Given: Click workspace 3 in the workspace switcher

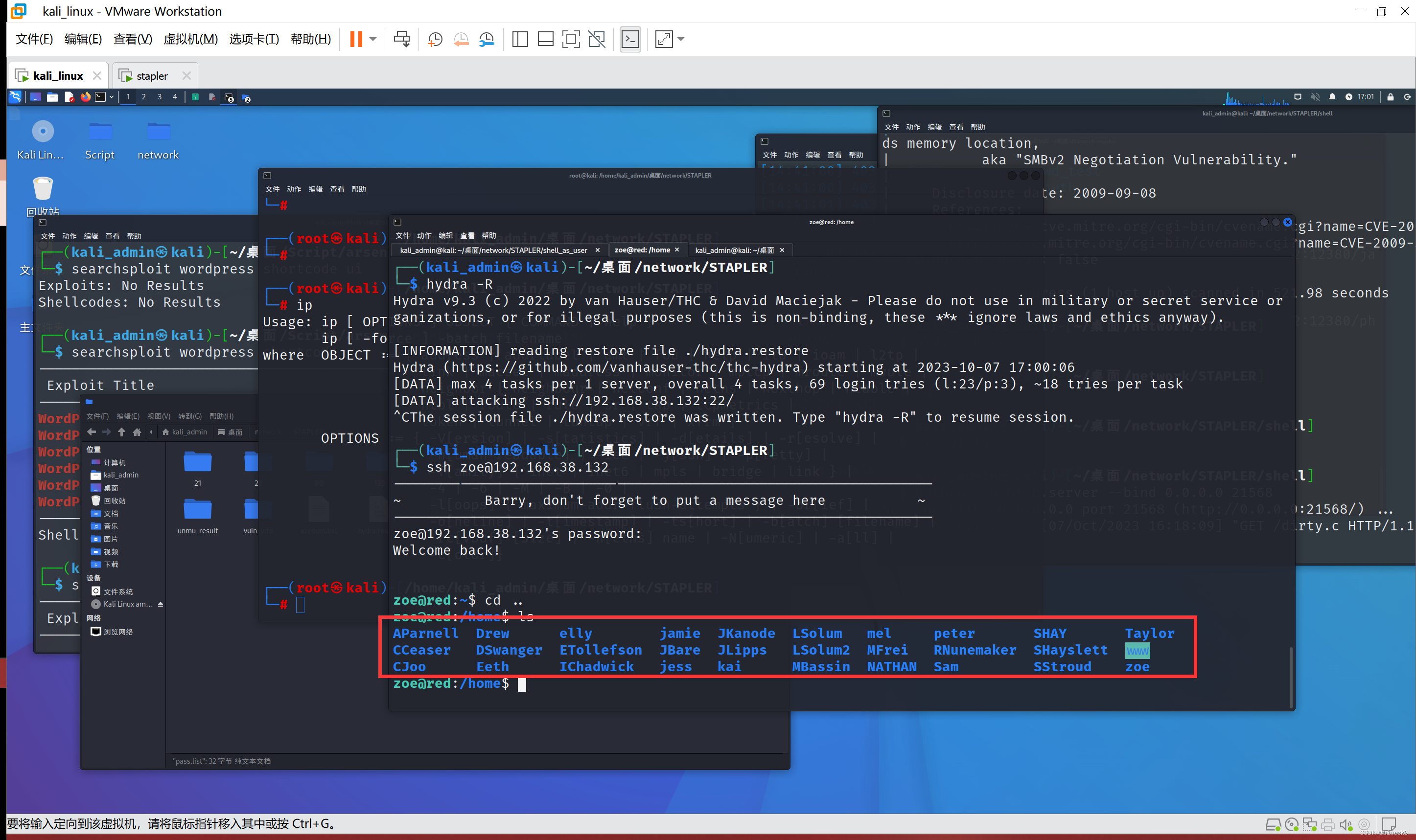Looking at the screenshot, I should pos(159,97).
